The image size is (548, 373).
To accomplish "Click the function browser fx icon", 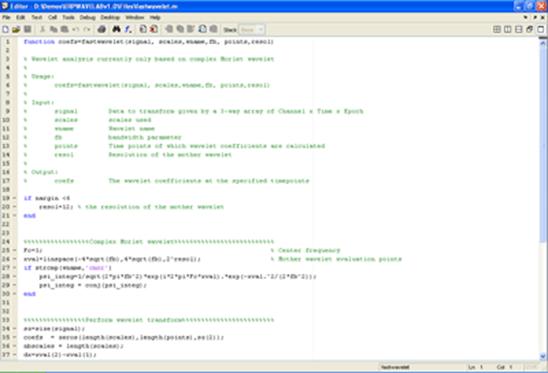I will pos(128,29).
